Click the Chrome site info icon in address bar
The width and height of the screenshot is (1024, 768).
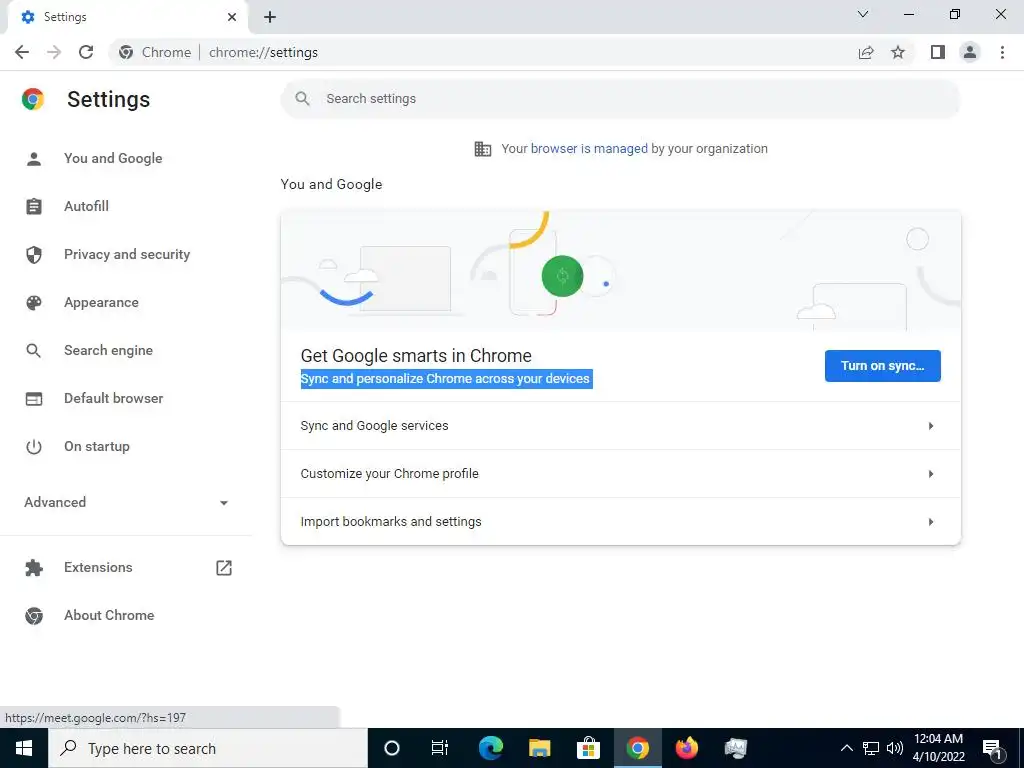[126, 52]
